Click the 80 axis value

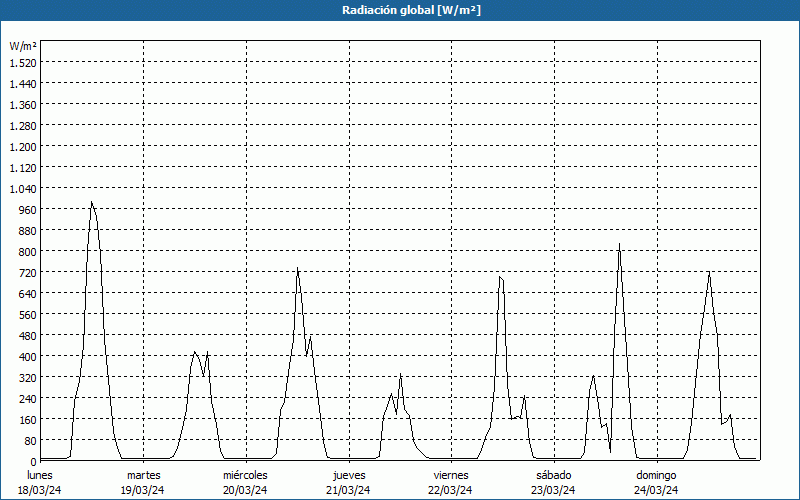click(x=30, y=441)
